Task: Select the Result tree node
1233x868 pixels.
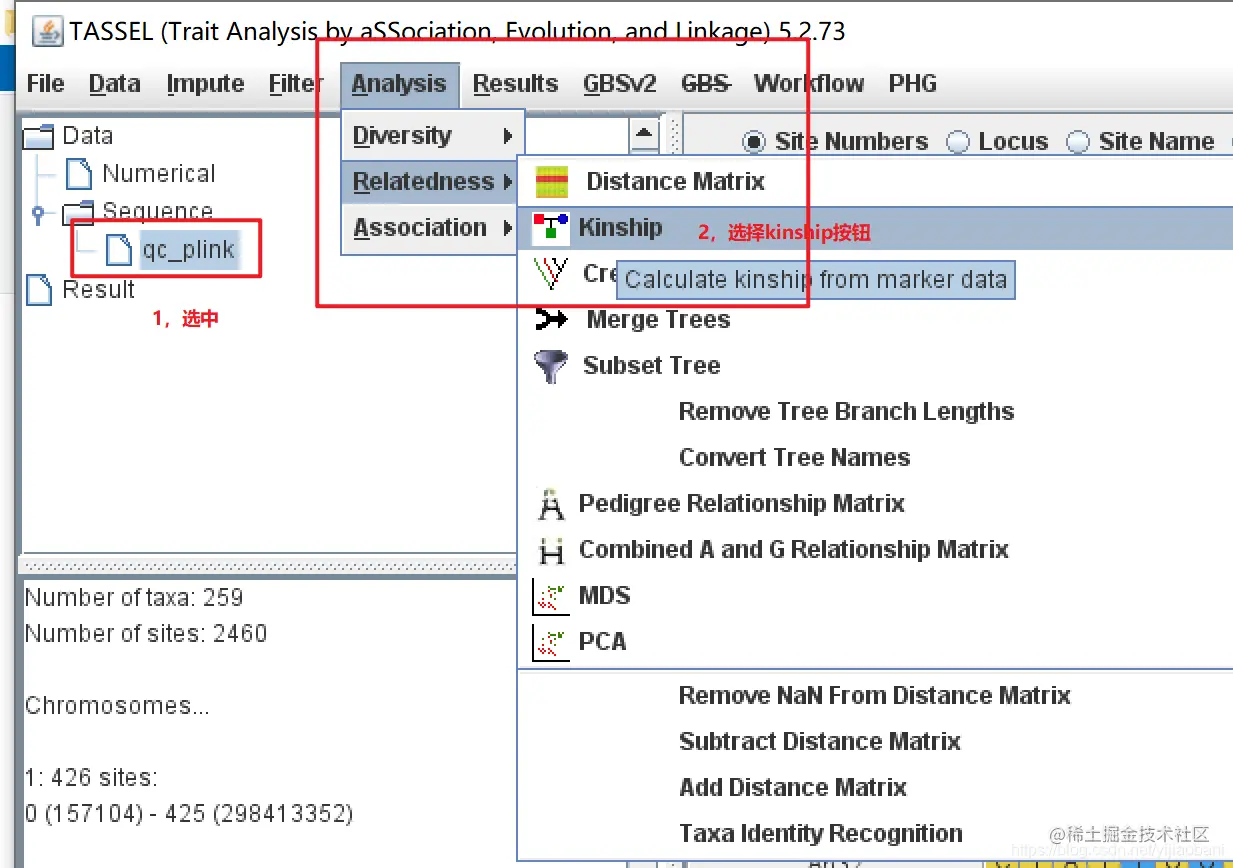Action: tap(98, 290)
